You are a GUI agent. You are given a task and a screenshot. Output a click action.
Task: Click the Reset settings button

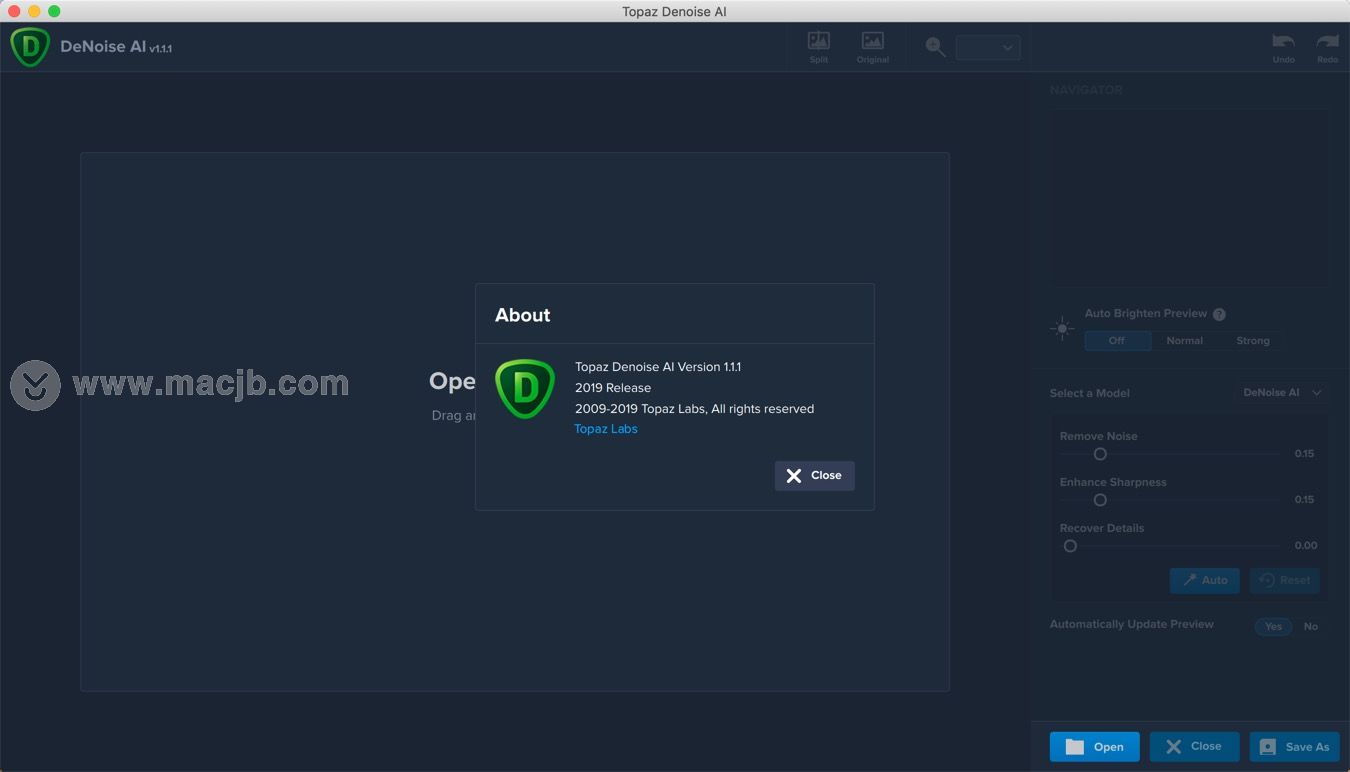(1285, 580)
